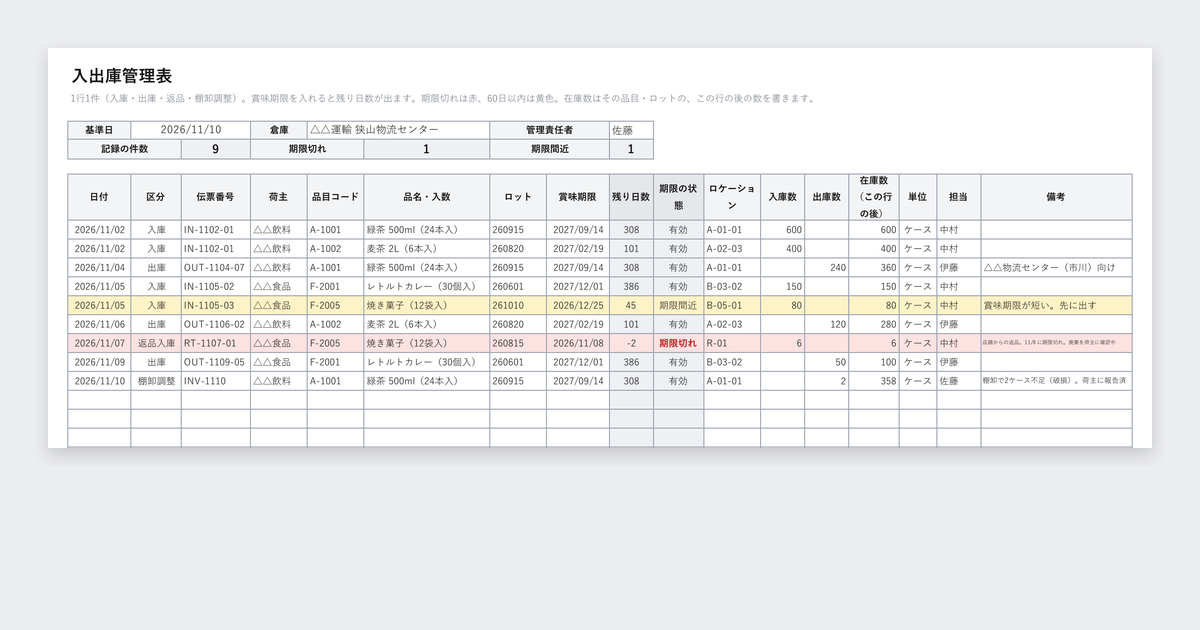Select slip number IN-1105-03
The image size is (1200, 630).
[215, 306]
